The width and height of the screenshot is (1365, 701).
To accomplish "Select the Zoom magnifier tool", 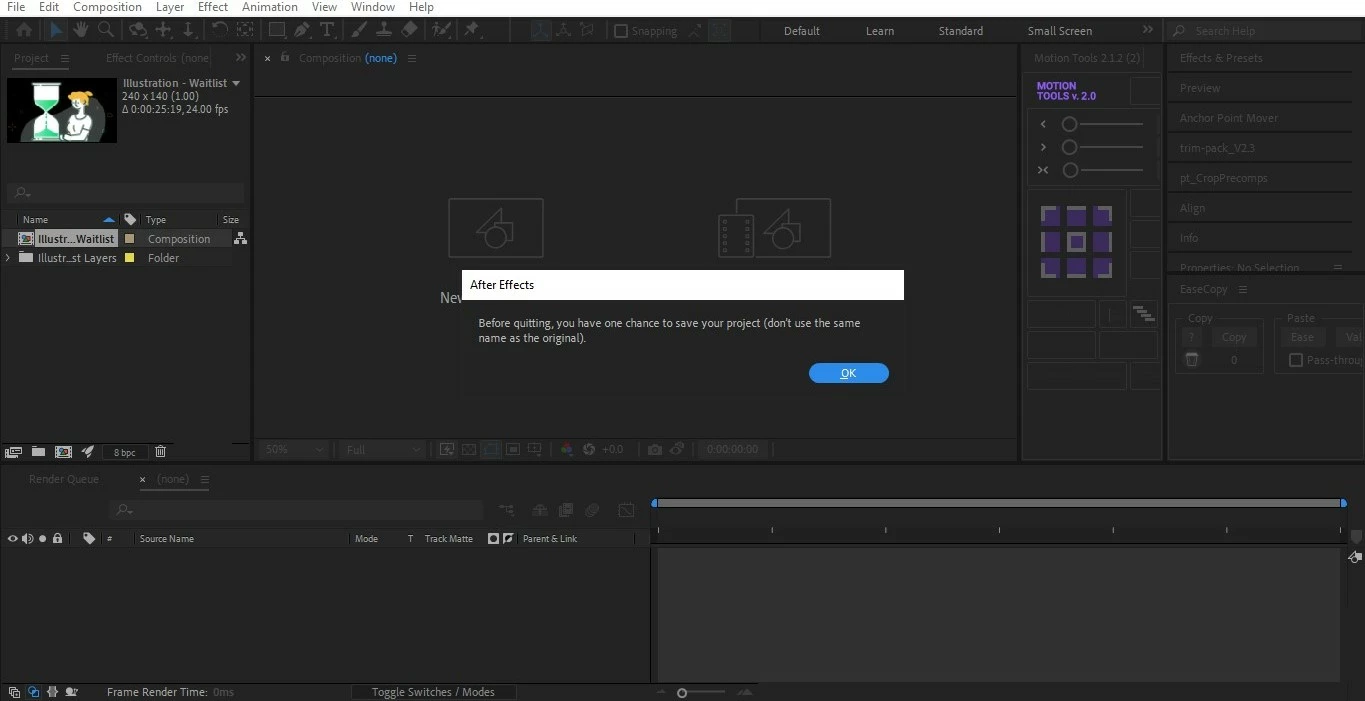I will [x=106, y=30].
